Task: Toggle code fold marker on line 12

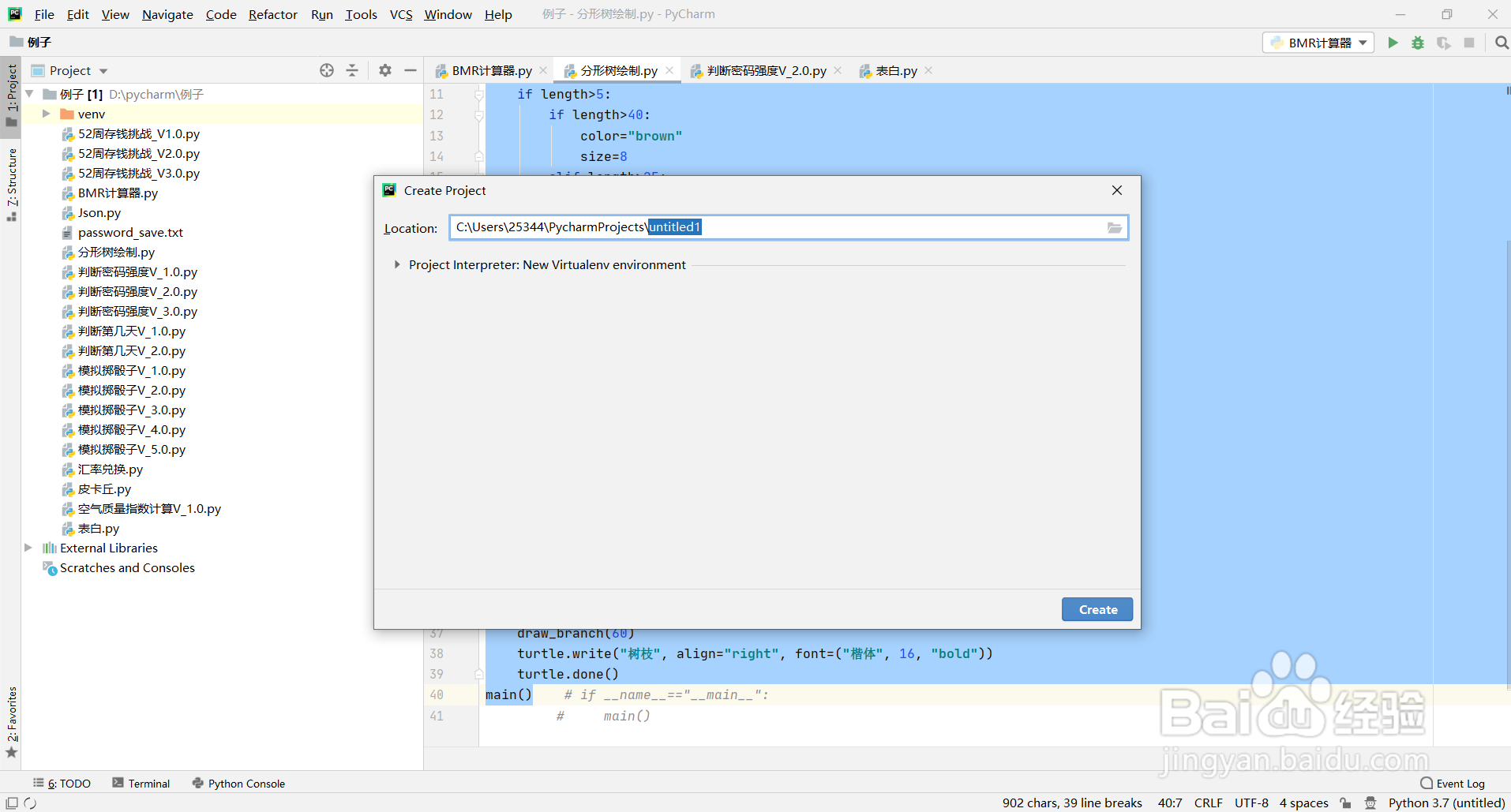Action: (478, 115)
